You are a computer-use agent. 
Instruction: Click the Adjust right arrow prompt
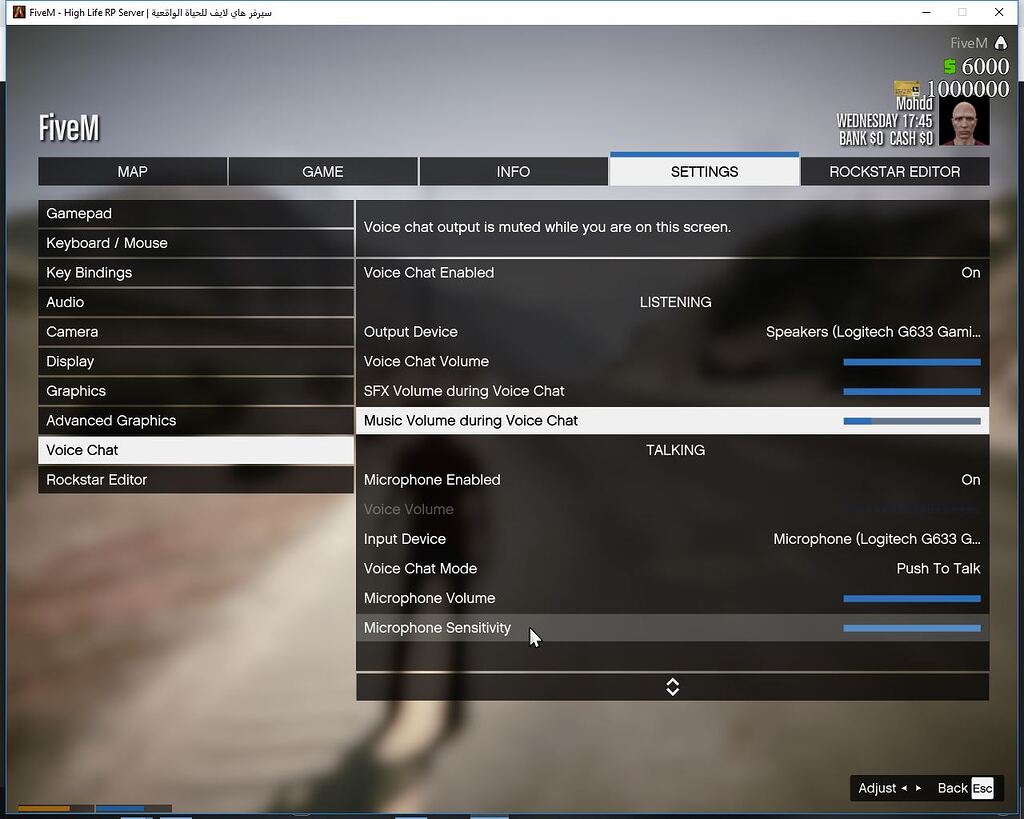(918, 788)
